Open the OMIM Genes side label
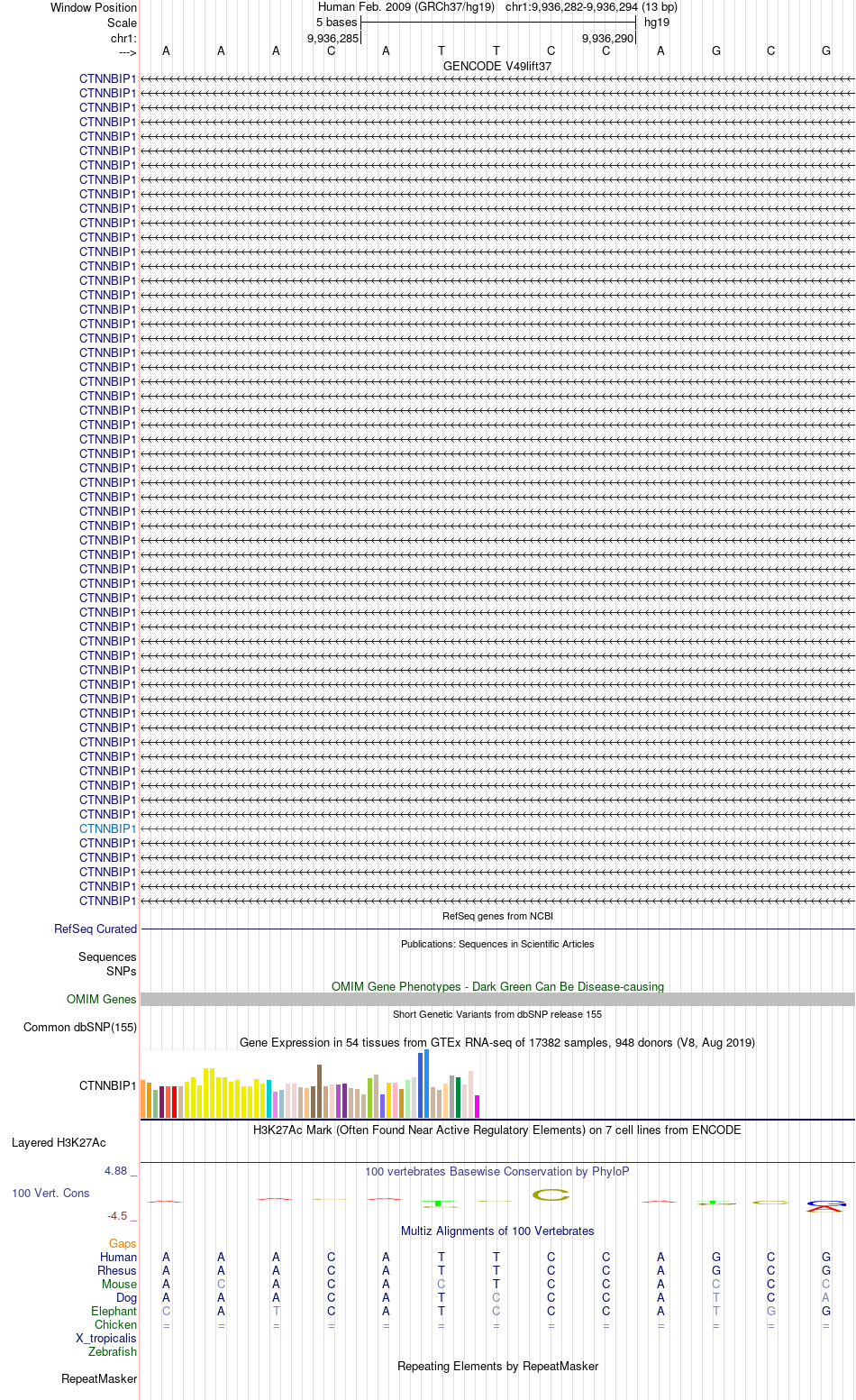Image resolution: width=856 pixels, height=1400 pixels. (x=102, y=999)
